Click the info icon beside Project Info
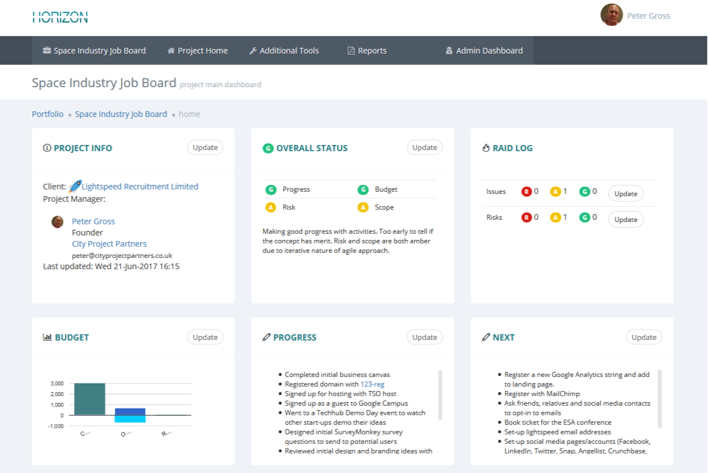The width and height of the screenshot is (709, 473). pos(47,148)
